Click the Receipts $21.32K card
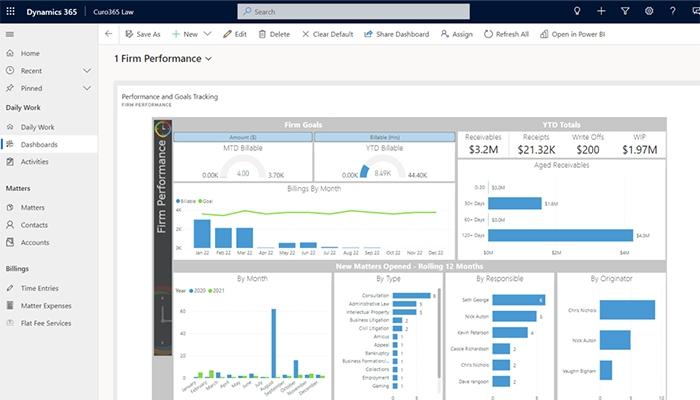 pos(536,144)
